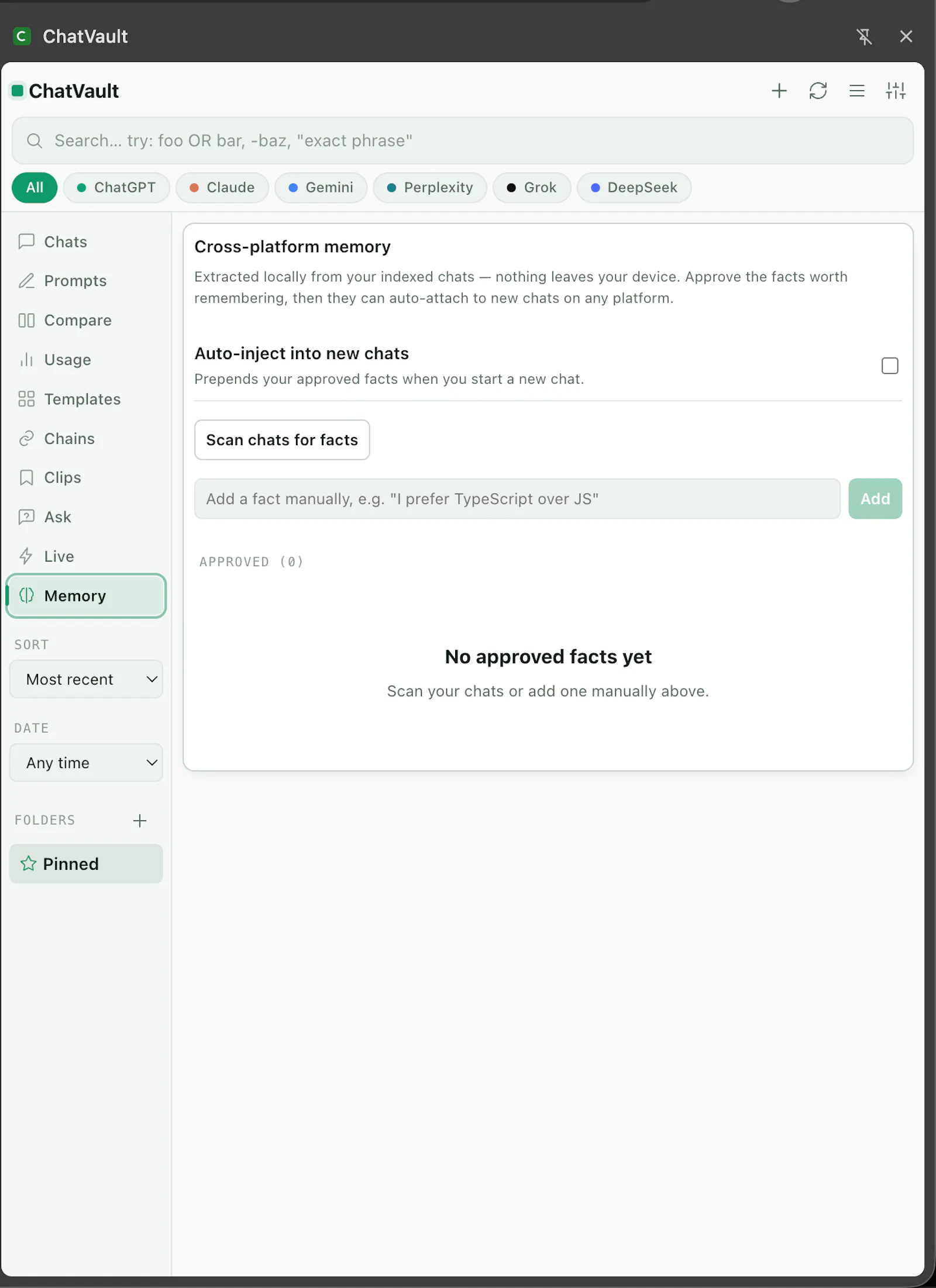The image size is (936, 1288).
Task: Focus the chat search field
Action: click(462, 140)
